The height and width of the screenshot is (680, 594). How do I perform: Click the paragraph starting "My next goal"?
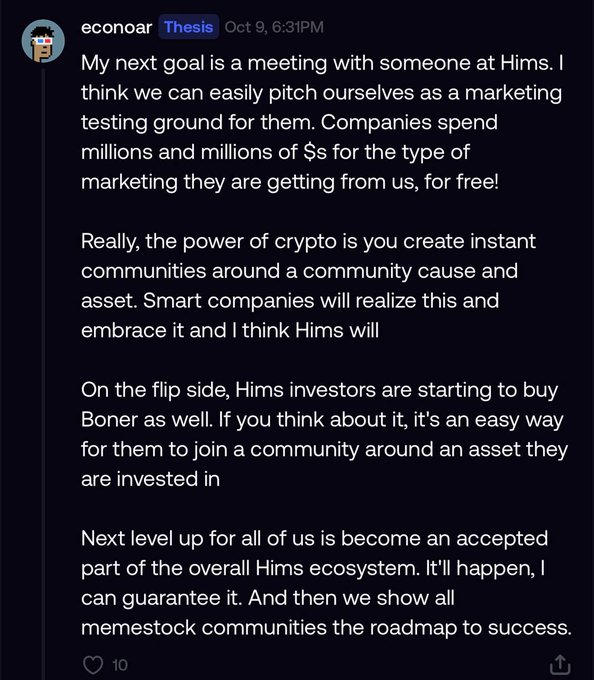[x=322, y=122]
